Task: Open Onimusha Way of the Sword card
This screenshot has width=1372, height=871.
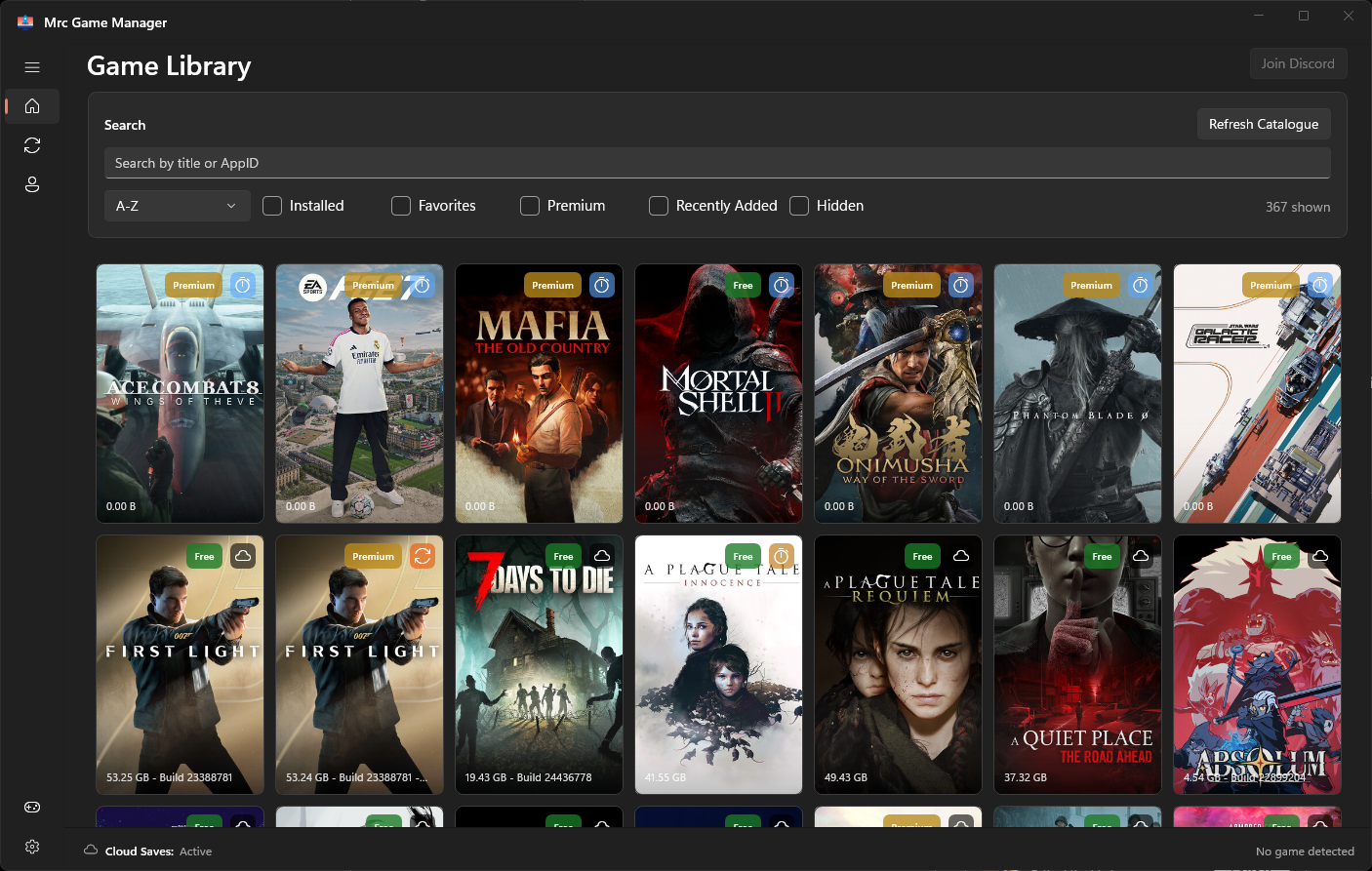Action: tap(898, 394)
